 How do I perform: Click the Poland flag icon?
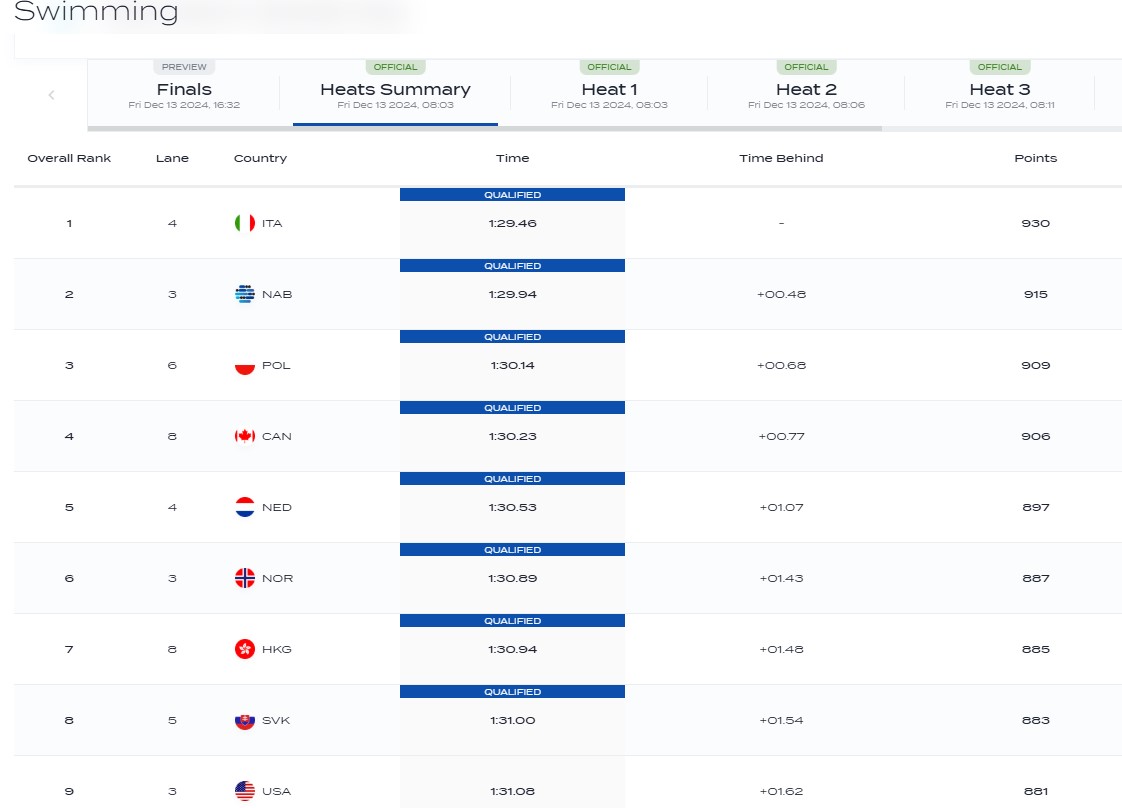point(244,365)
